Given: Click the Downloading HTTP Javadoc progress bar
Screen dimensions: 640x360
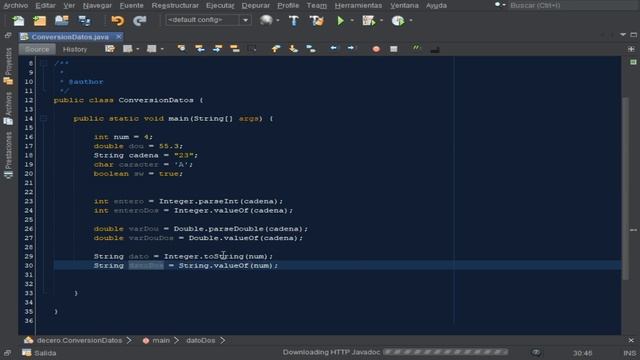Looking at the screenshot, I should [x=445, y=352].
